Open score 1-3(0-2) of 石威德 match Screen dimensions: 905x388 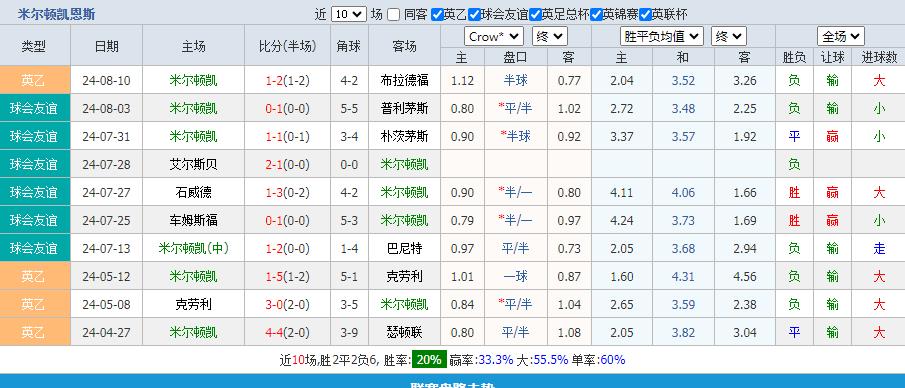point(287,193)
